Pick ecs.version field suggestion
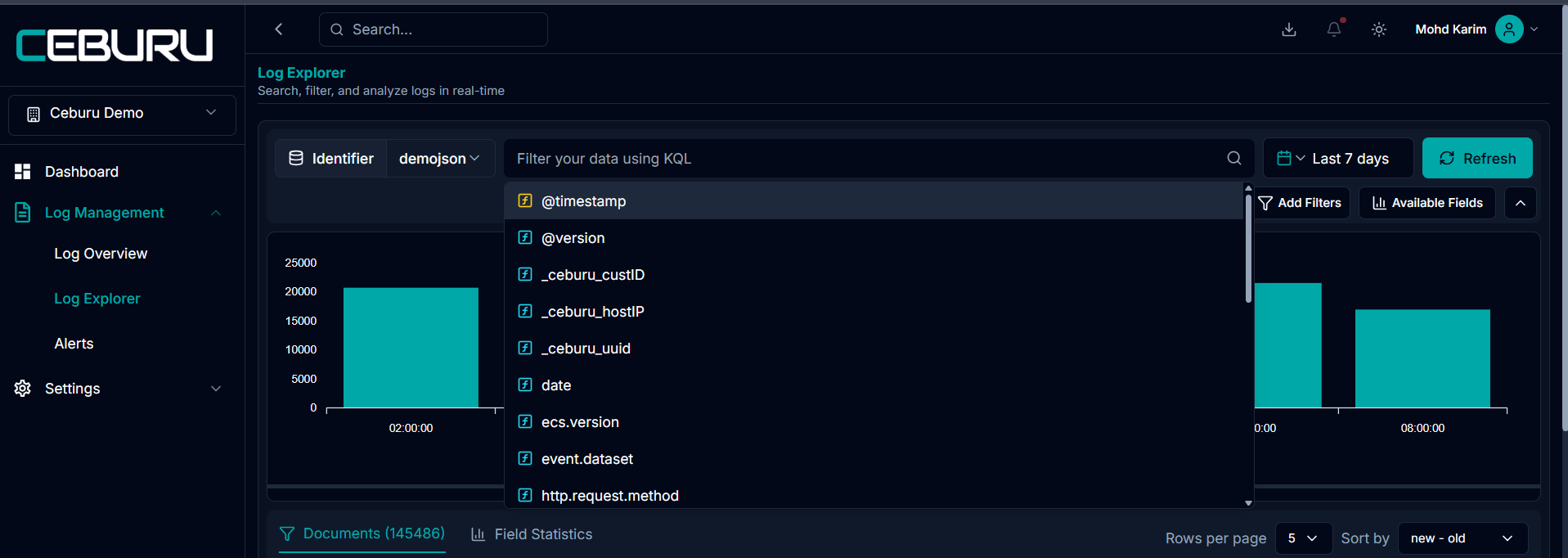 (x=874, y=422)
